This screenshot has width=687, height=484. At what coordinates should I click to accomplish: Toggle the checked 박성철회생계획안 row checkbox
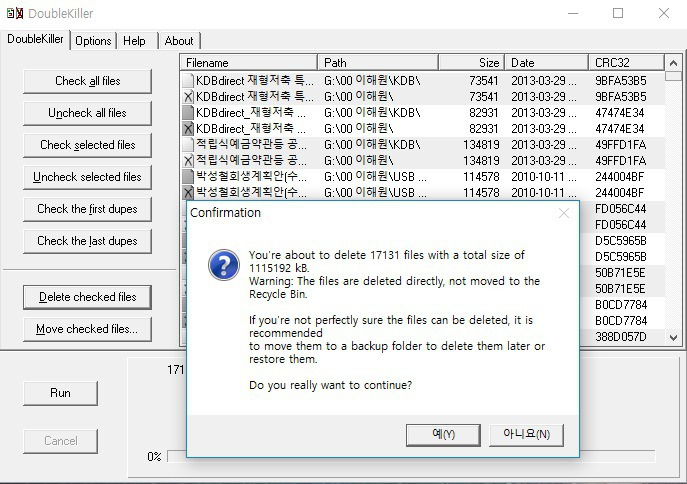[188, 193]
